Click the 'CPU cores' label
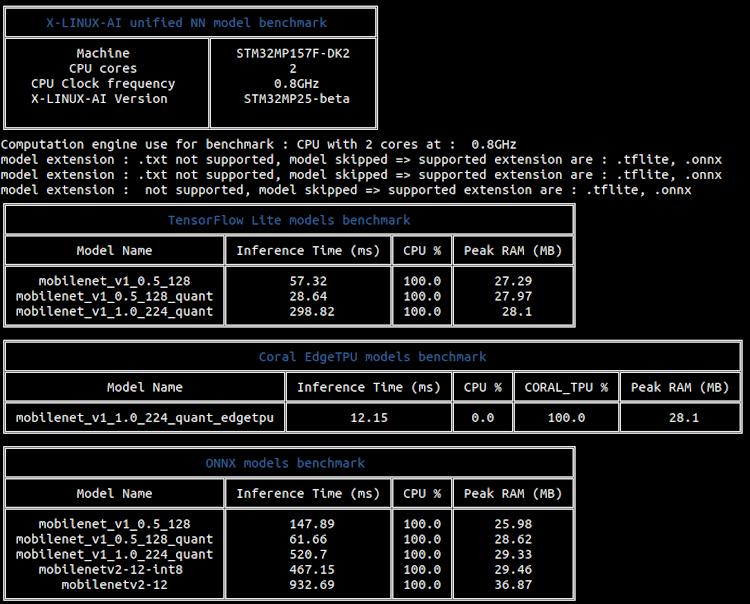This screenshot has width=750, height=604. (103, 68)
